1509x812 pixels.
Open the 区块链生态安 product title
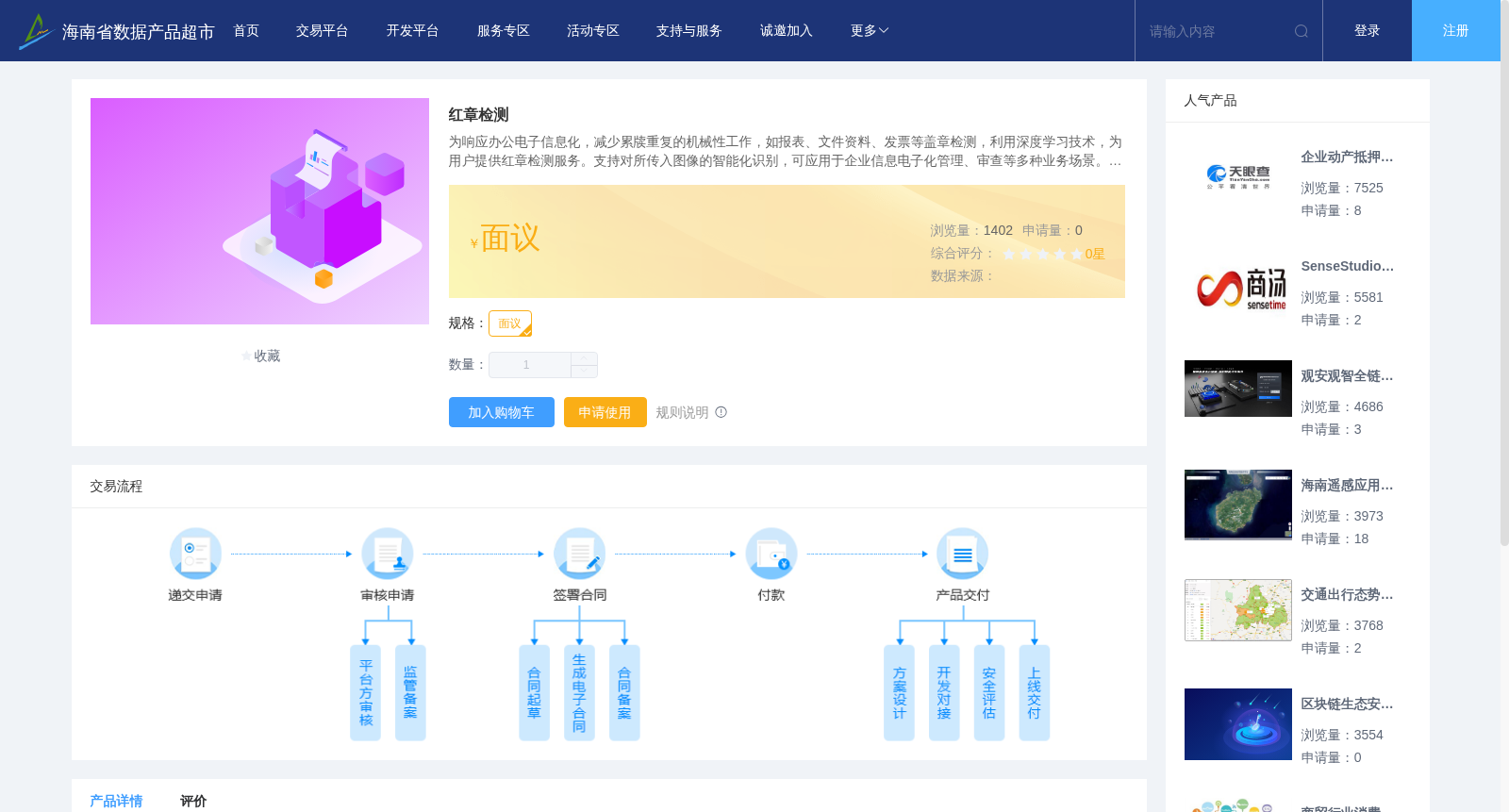1347,704
